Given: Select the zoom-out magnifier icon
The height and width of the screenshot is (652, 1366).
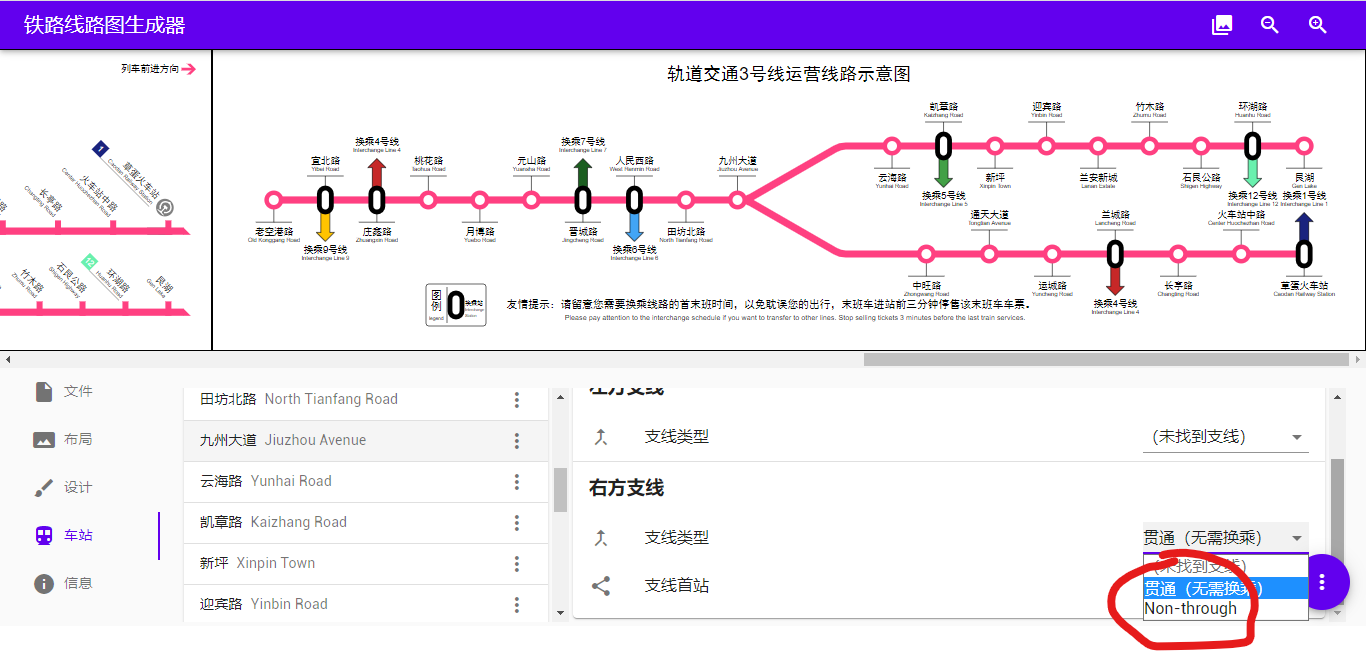Looking at the screenshot, I should pyautogui.click(x=1269, y=25).
